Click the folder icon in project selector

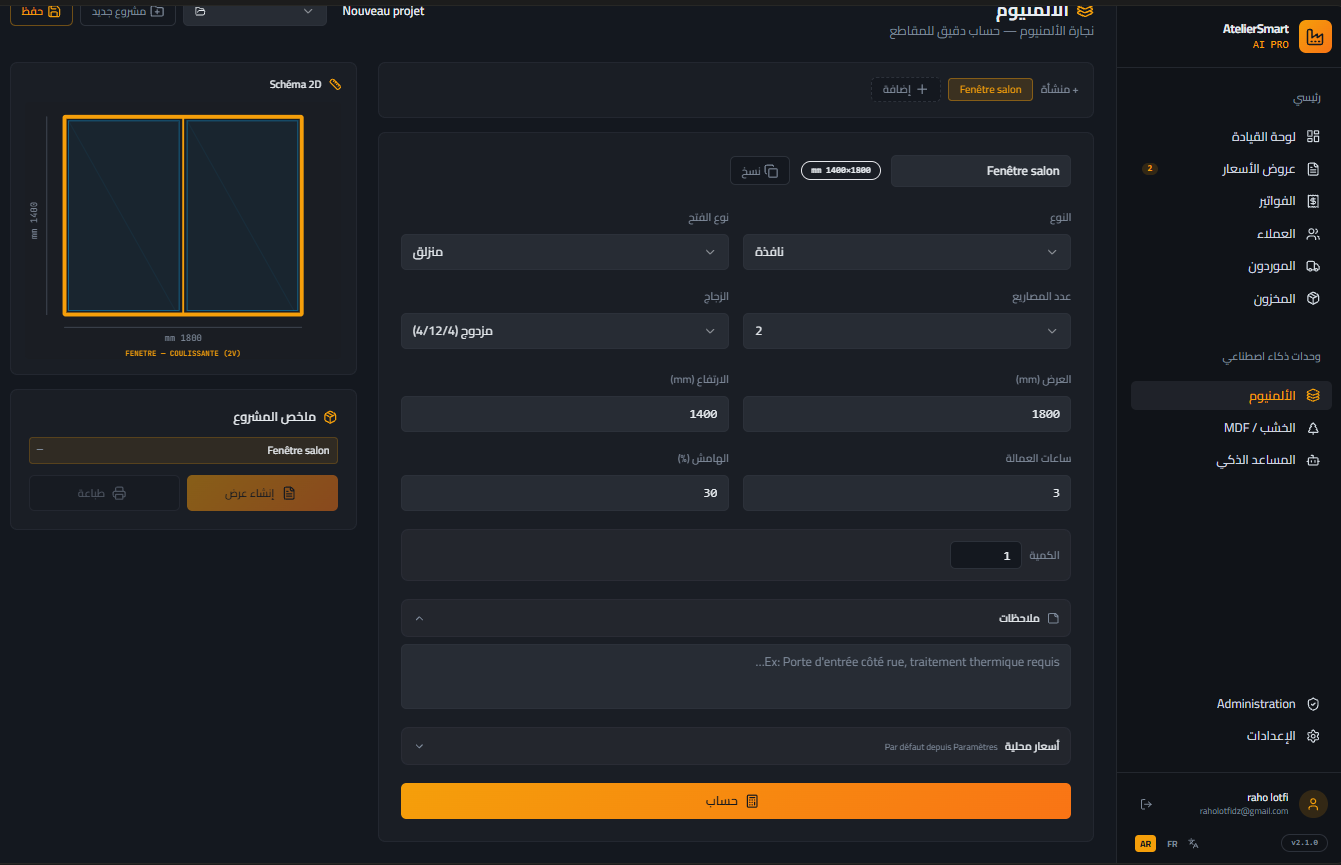pyautogui.click(x=200, y=11)
